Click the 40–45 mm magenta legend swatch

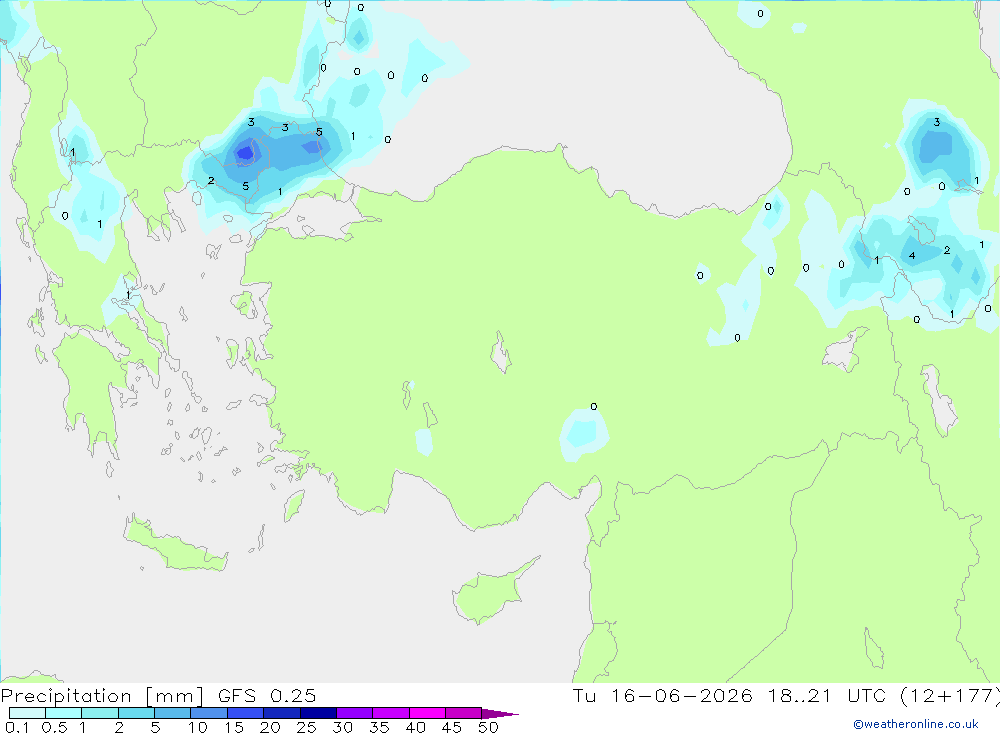pyautogui.click(x=427, y=713)
